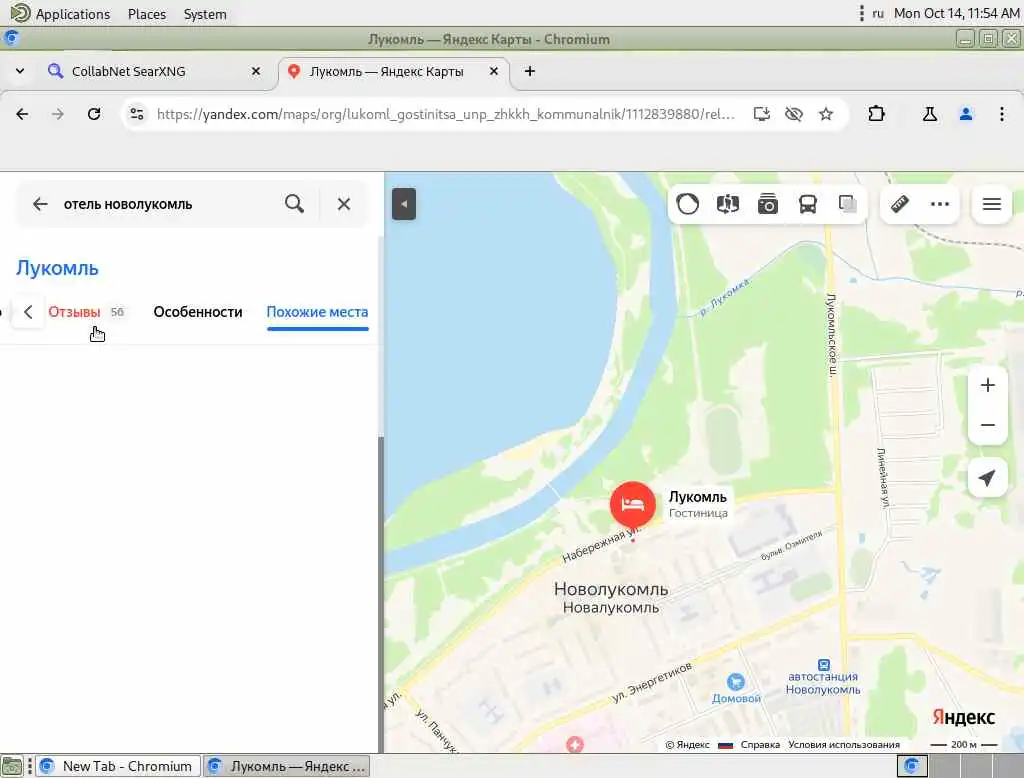Open panoramas and street view icon
1024x778 pixels.
(728, 204)
